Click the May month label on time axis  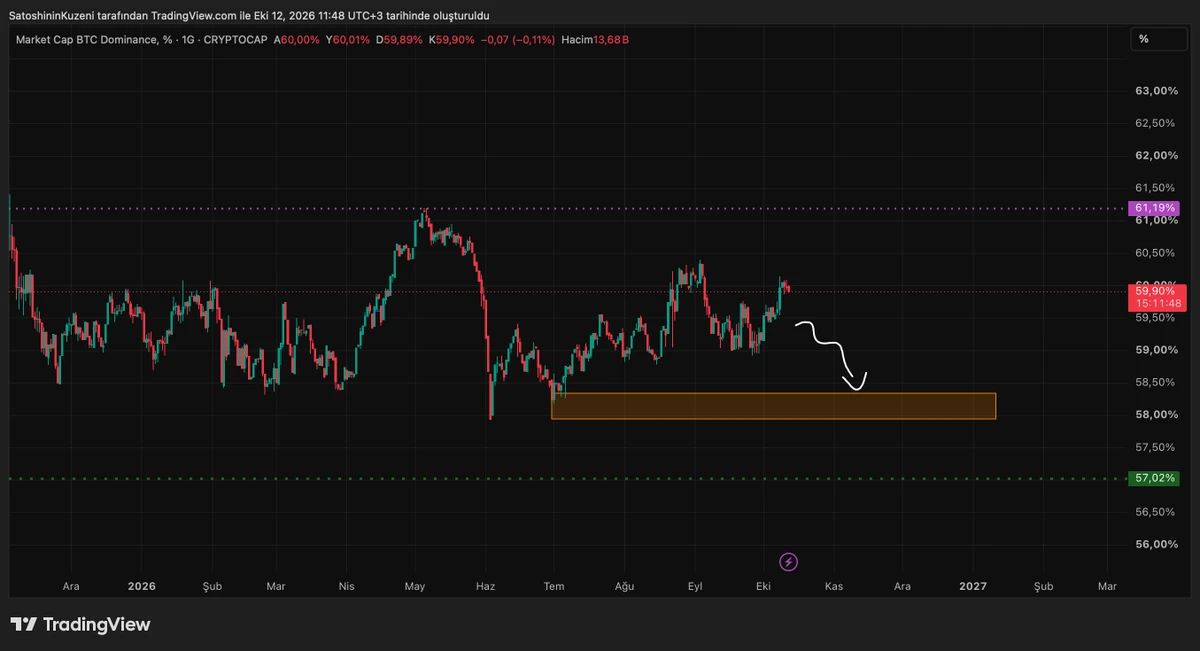point(416,586)
